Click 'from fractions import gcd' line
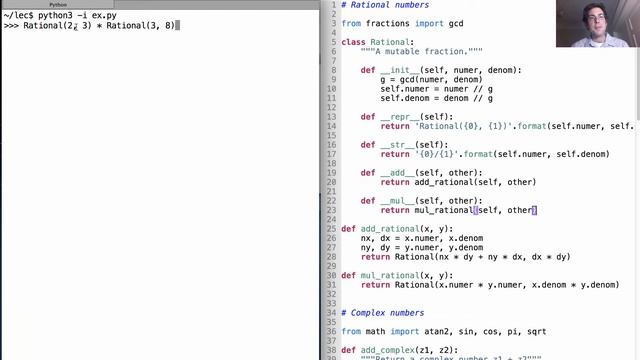This screenshot has width=640, height=360. pyautogui.click(x=402, y=24)
